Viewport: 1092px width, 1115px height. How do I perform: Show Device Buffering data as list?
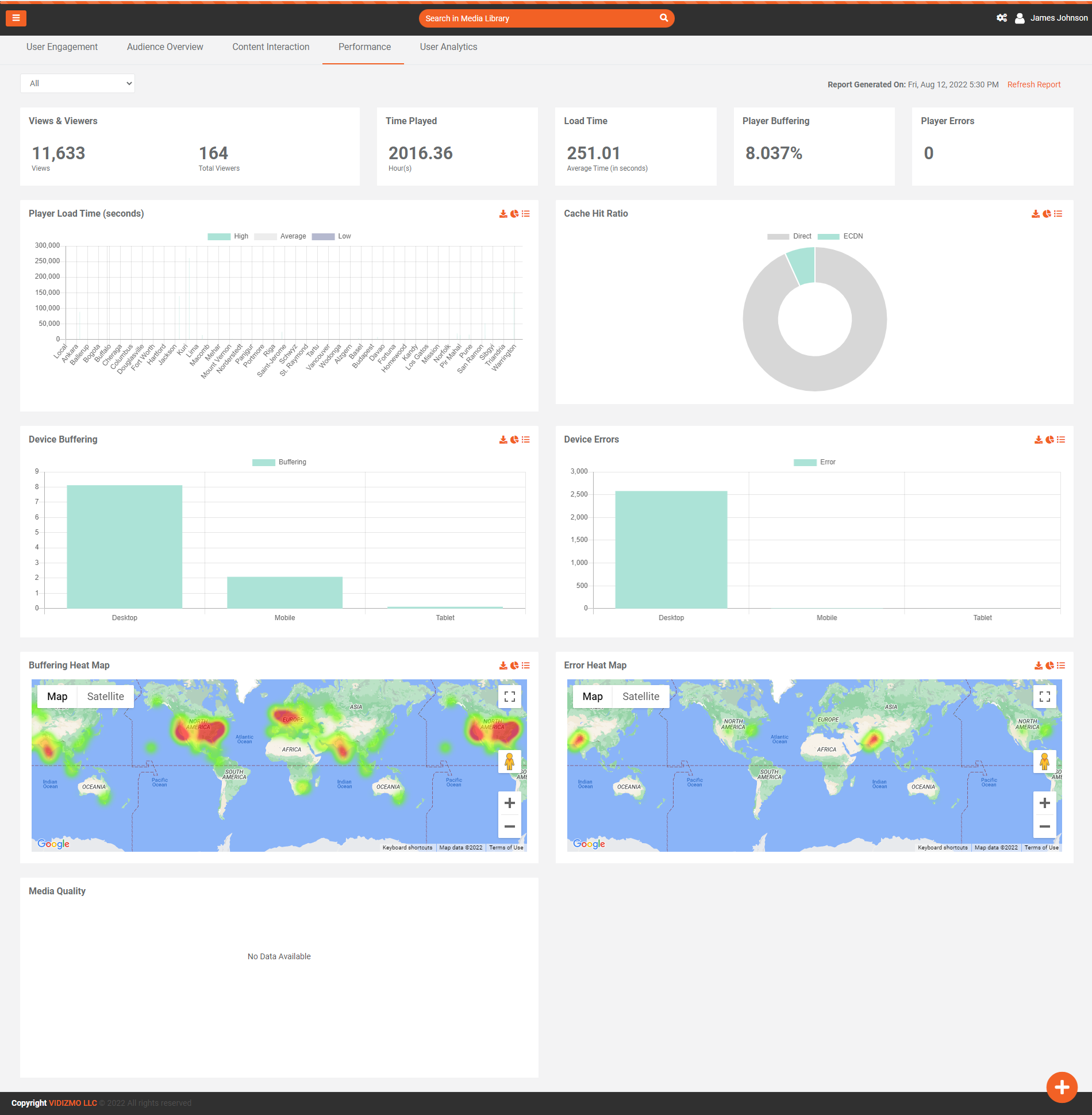(526, 440)
